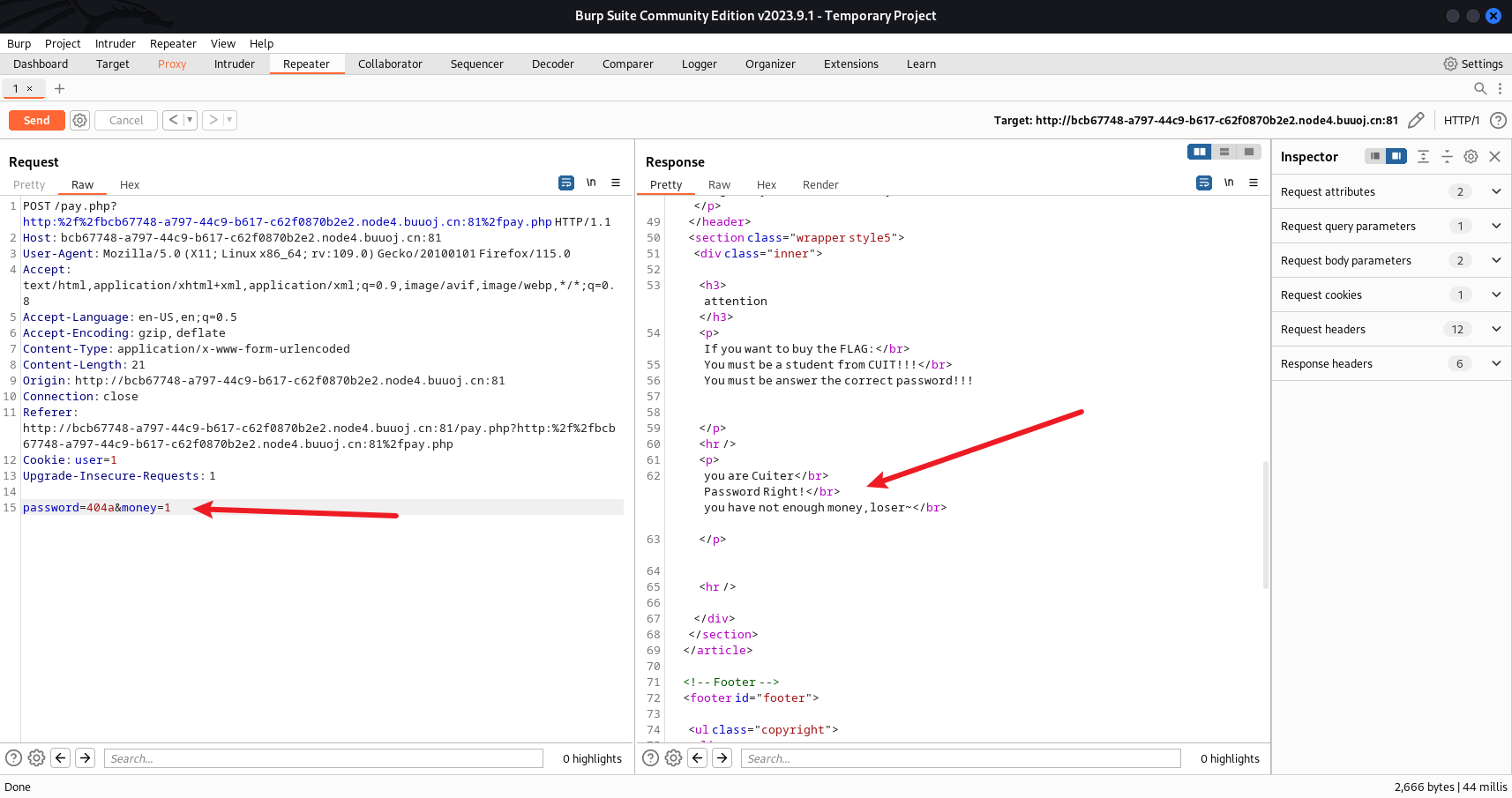The height and width of the screenshot is (798, 1512).
Task: Select tabbed combined layout view
Action: click(x=1249, y=152)
